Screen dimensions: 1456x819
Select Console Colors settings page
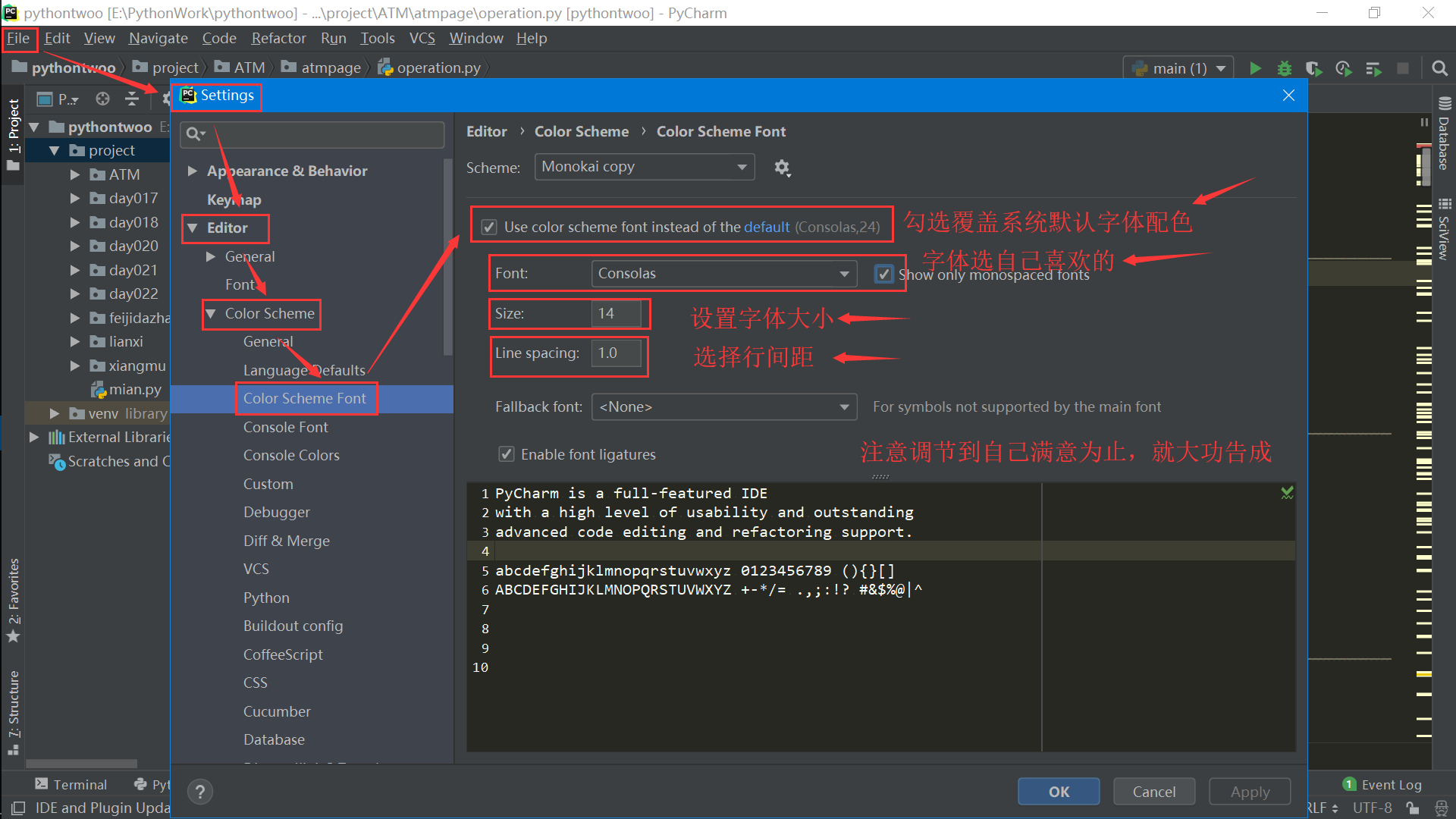tap(291, 456)
